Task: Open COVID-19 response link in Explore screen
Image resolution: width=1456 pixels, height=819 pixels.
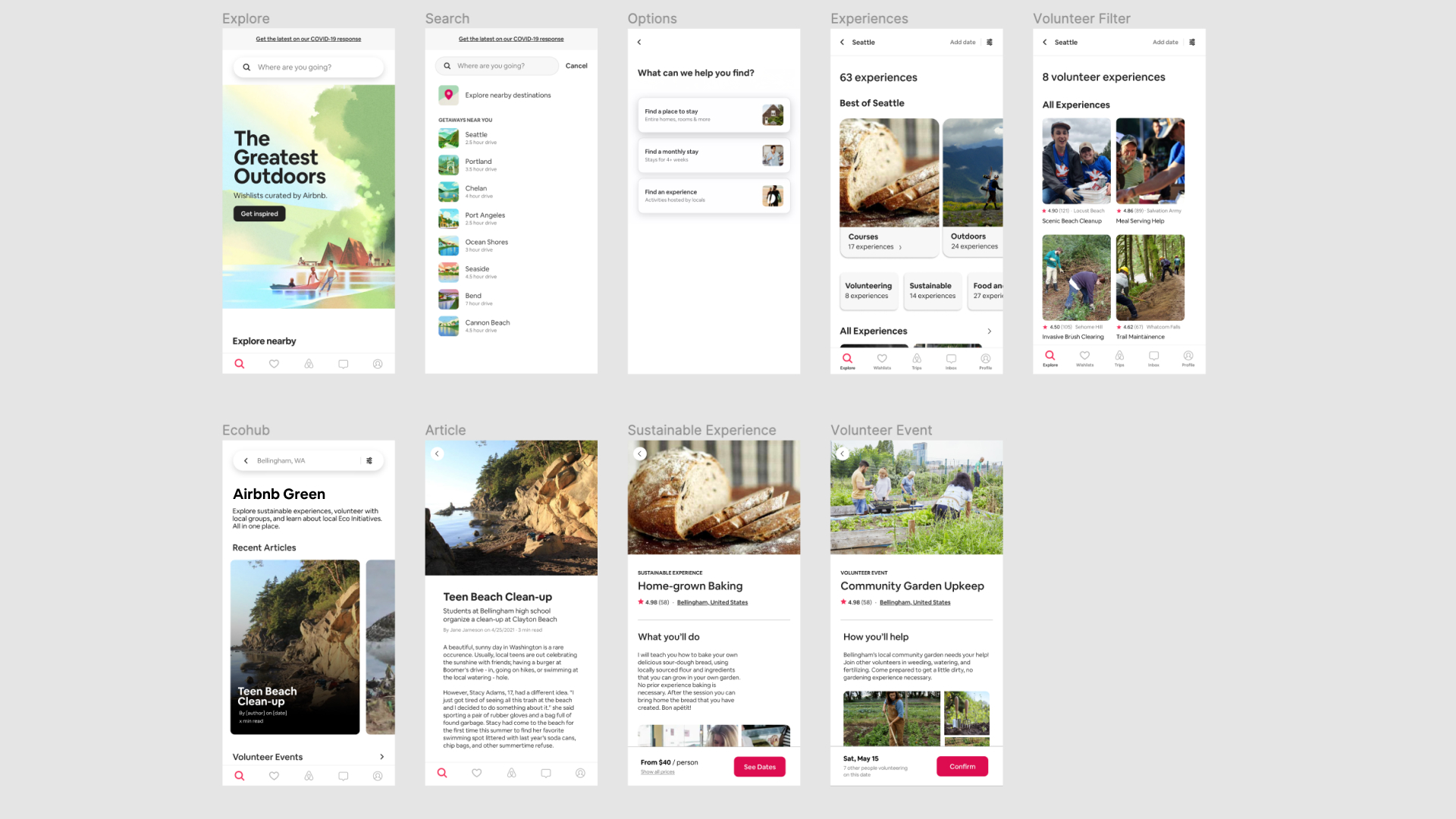Action: 308,39
